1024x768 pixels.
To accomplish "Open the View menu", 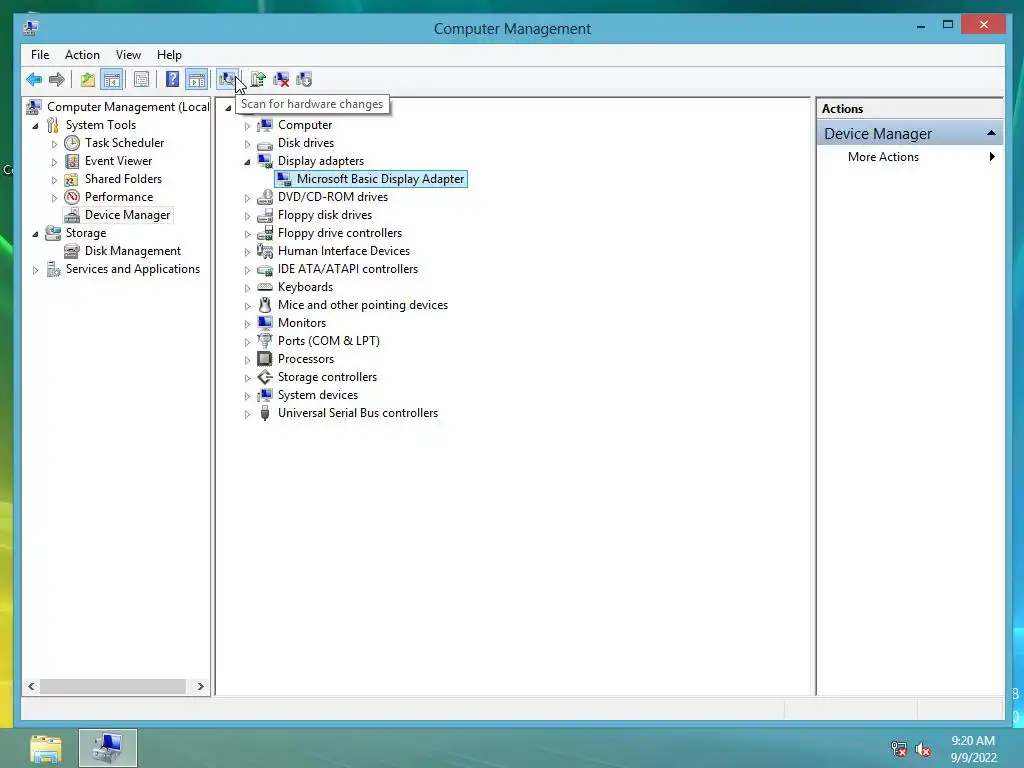I will pos(128,55).
